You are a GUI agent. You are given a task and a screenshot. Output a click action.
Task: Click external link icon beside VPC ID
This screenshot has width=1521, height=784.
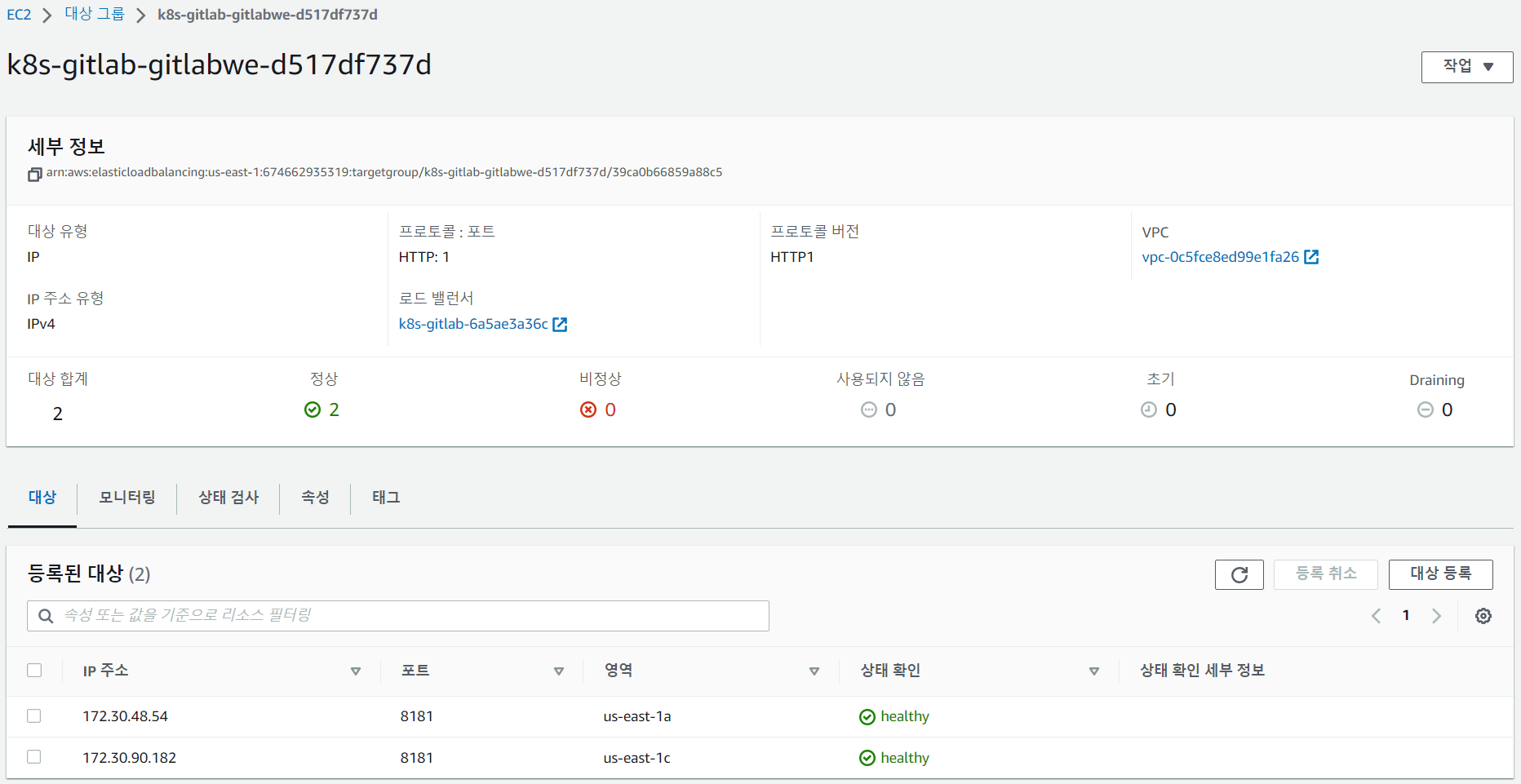click(x=1311, y=257)
